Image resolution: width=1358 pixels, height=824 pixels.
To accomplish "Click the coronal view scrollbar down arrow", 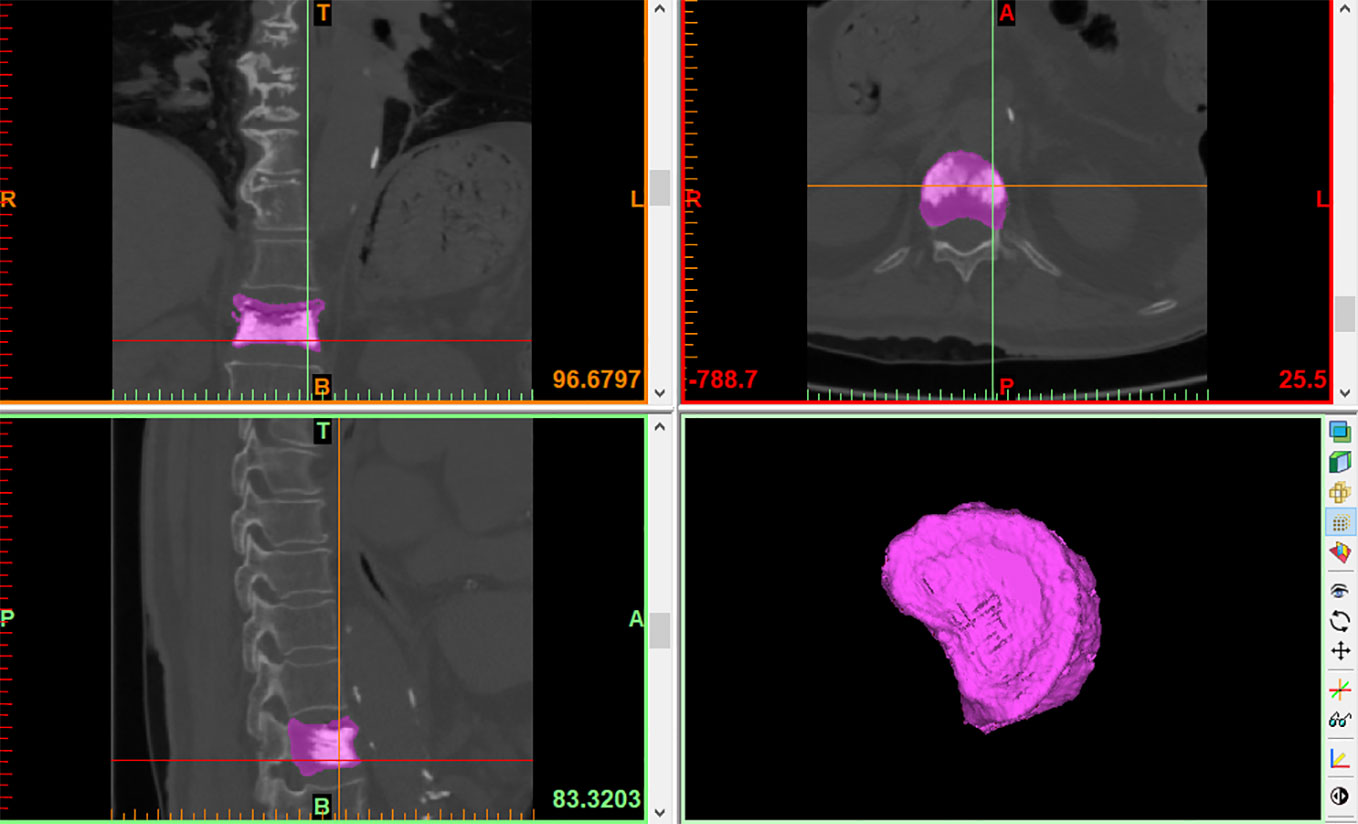I will [x=659, y=393].
